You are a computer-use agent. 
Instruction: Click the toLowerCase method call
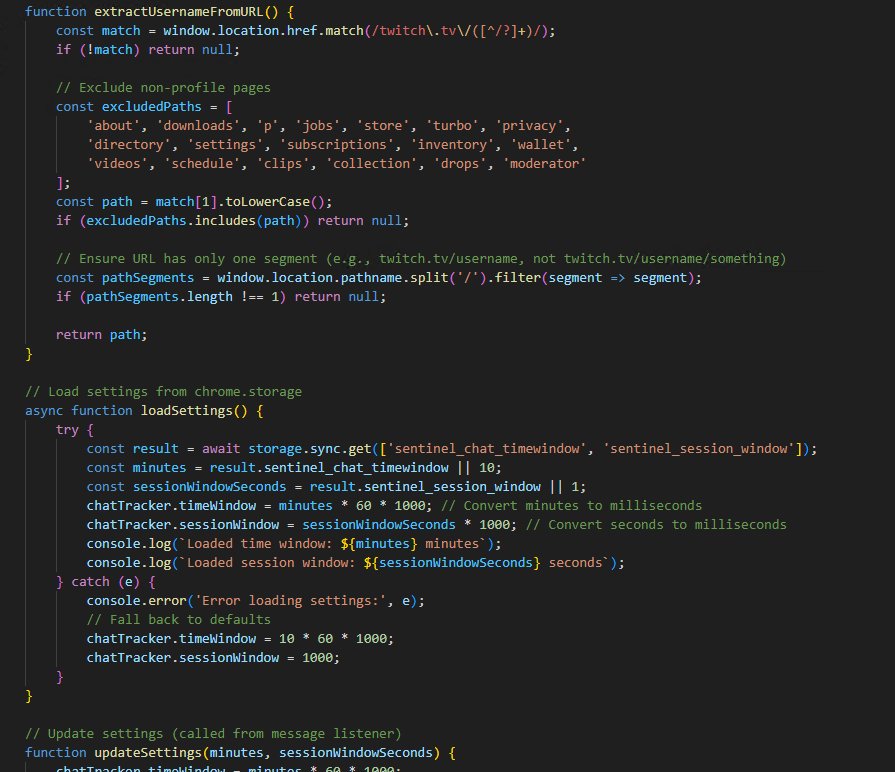point(267,201)
